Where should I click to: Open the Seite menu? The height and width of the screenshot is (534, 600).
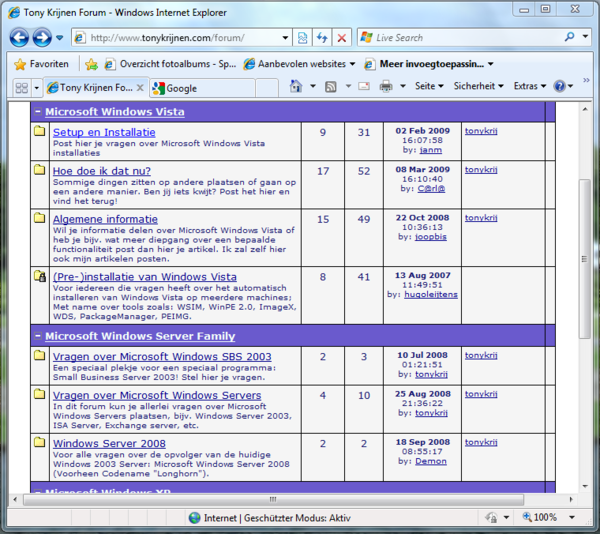tap(429, 86)
